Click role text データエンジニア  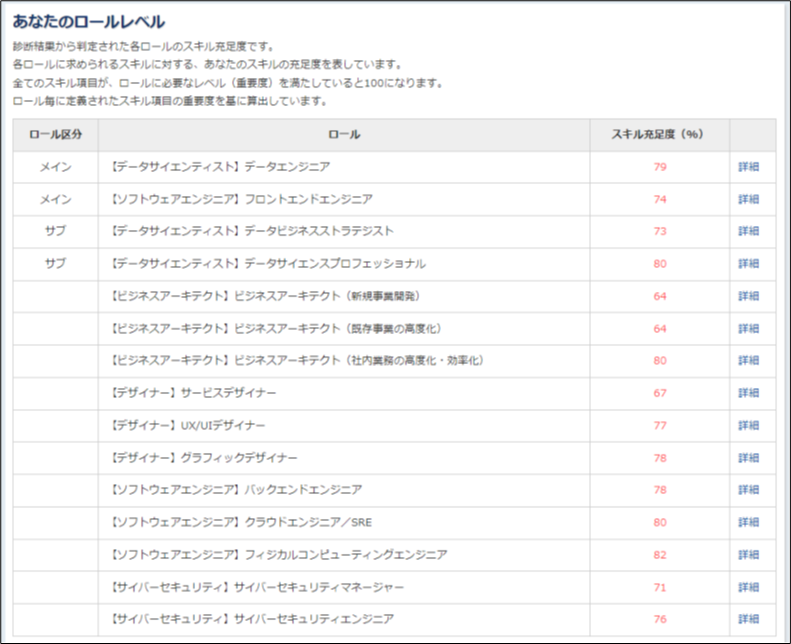[287, 167]
